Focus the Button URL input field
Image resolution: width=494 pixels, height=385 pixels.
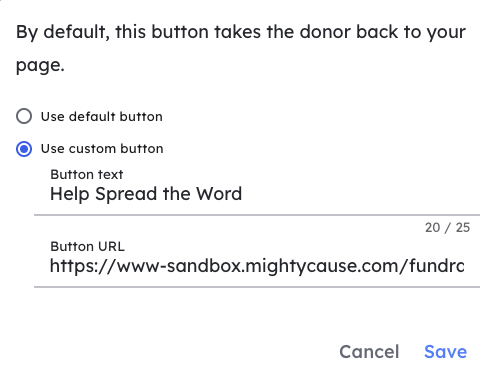click(257, 266)
